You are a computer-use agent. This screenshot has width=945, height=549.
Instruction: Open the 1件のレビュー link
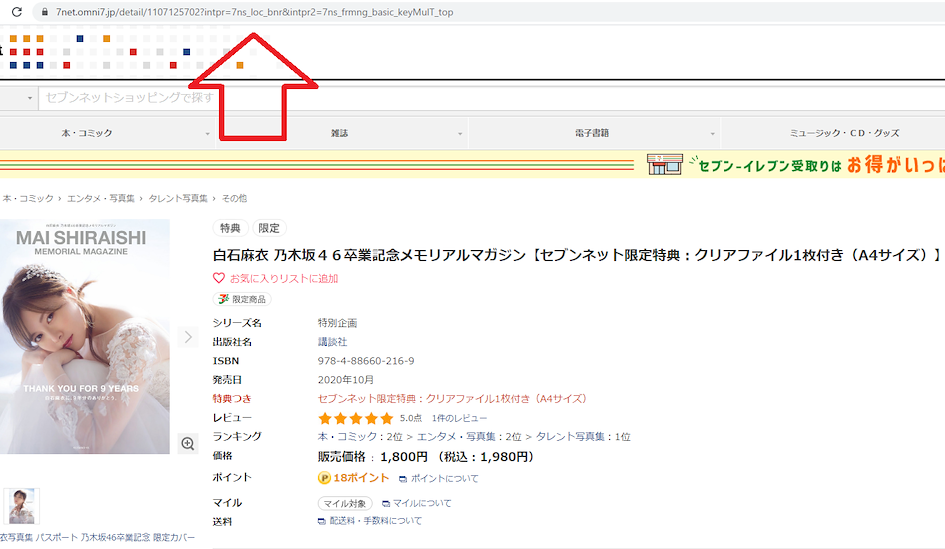tap(459, 418)
